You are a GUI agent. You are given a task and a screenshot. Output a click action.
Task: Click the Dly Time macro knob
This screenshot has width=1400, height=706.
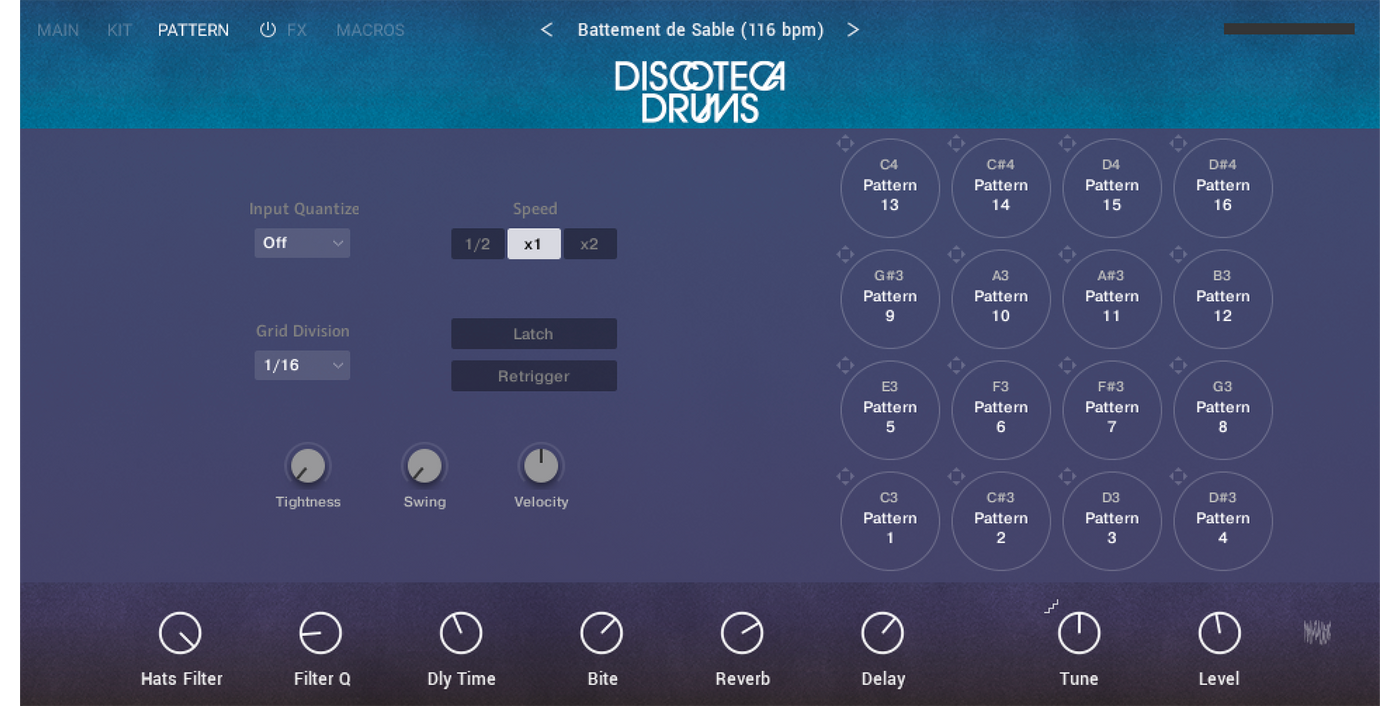point(461,633)
